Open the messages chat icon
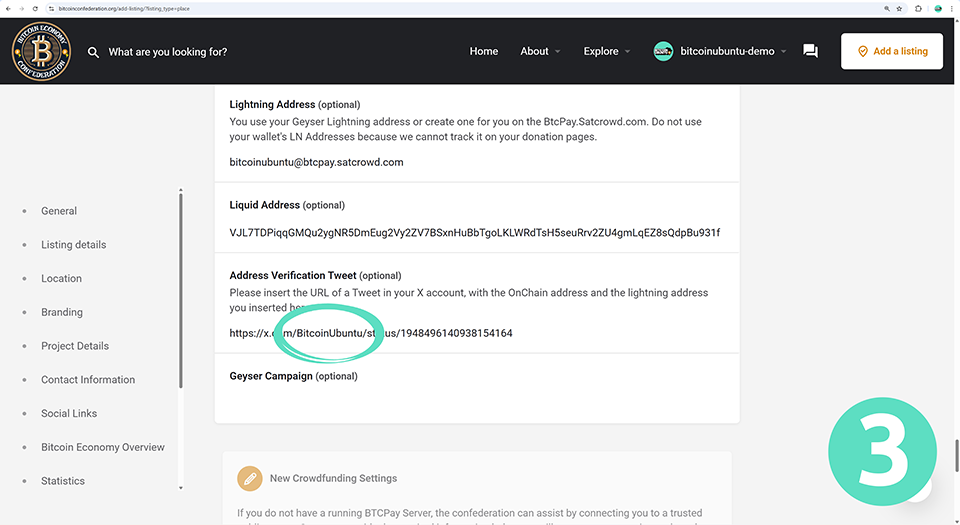Screen dimensions: 960x525 pyautogui.click(x=810, y=51)
